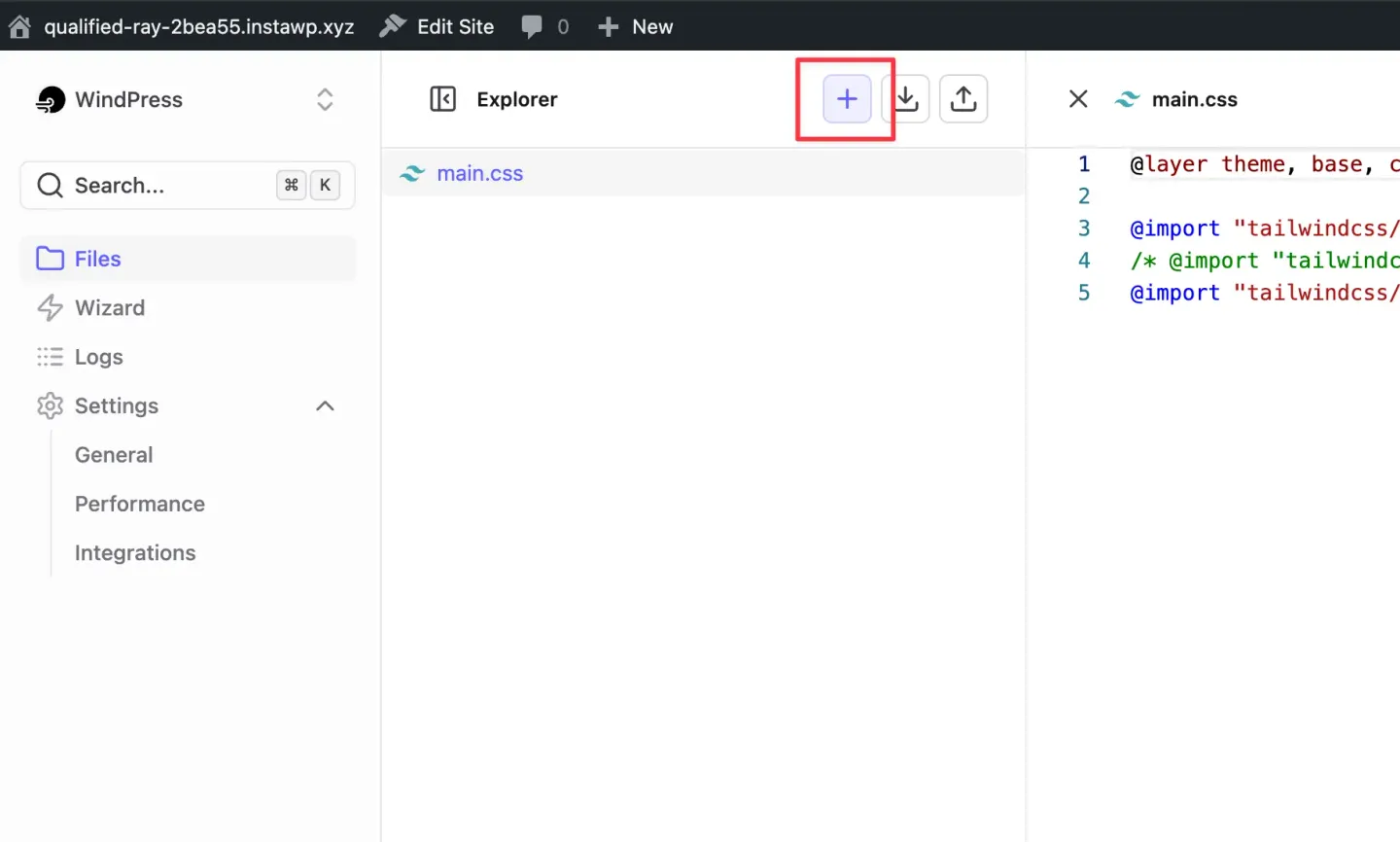Click the upload files icon in Explorer toolbar

962,98
